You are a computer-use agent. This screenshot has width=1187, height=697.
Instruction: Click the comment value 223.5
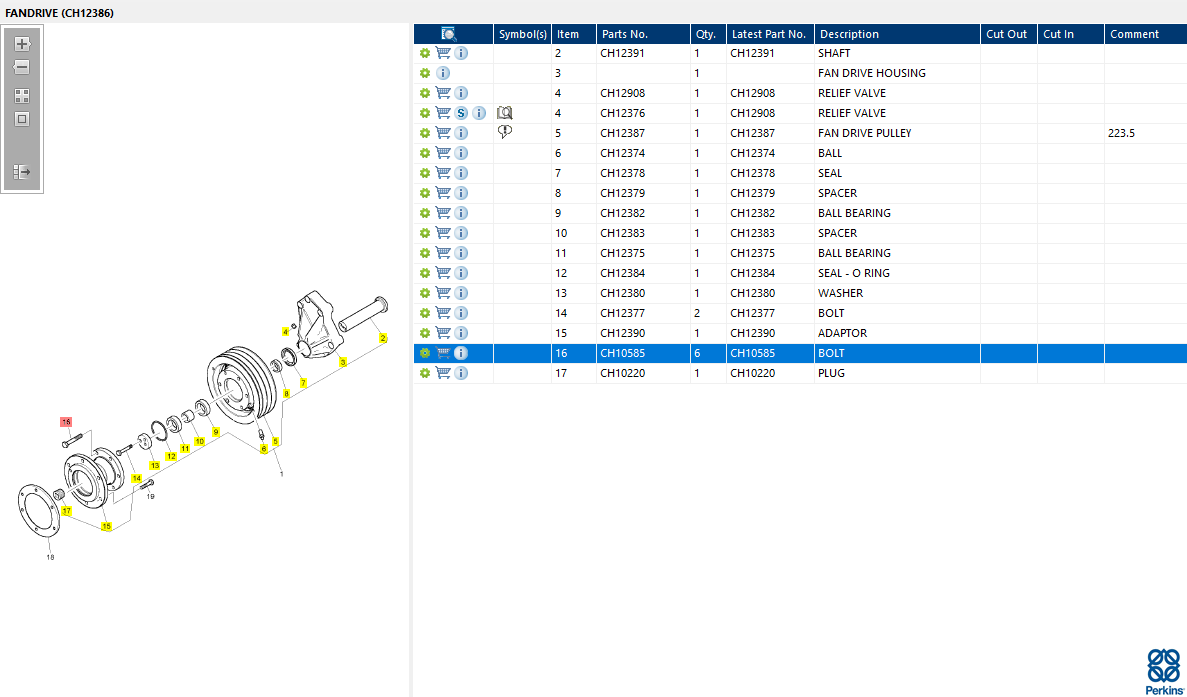[1121, 133]
